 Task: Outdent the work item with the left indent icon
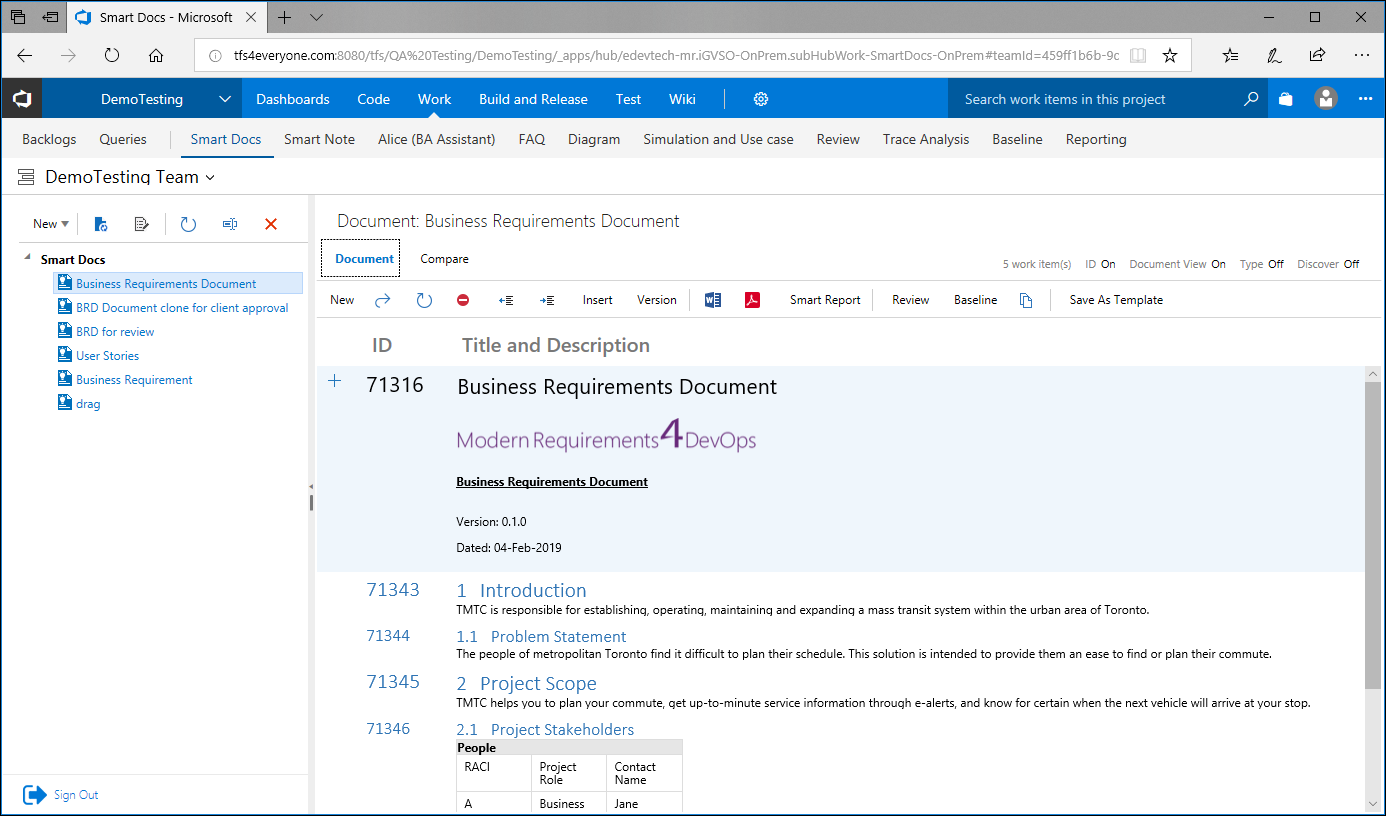(x=506, y=300)
